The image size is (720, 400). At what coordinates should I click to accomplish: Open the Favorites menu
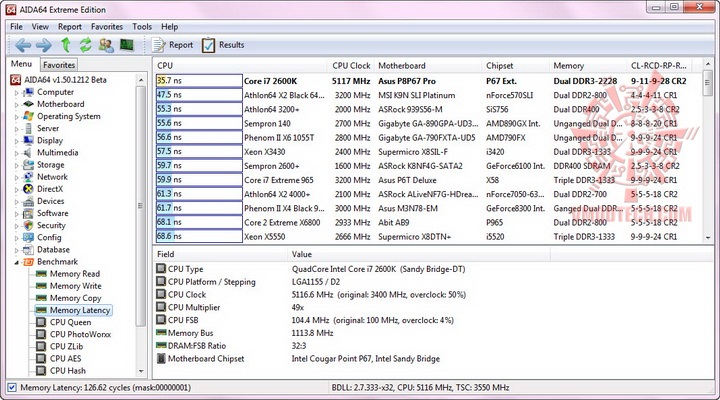(x=107, y=27)
